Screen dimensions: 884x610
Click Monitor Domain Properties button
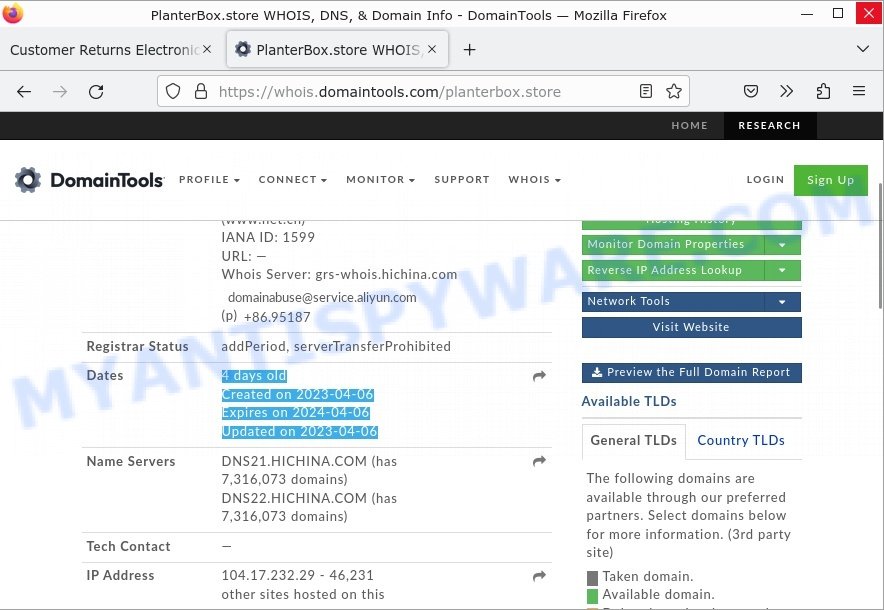click(673, 245)
